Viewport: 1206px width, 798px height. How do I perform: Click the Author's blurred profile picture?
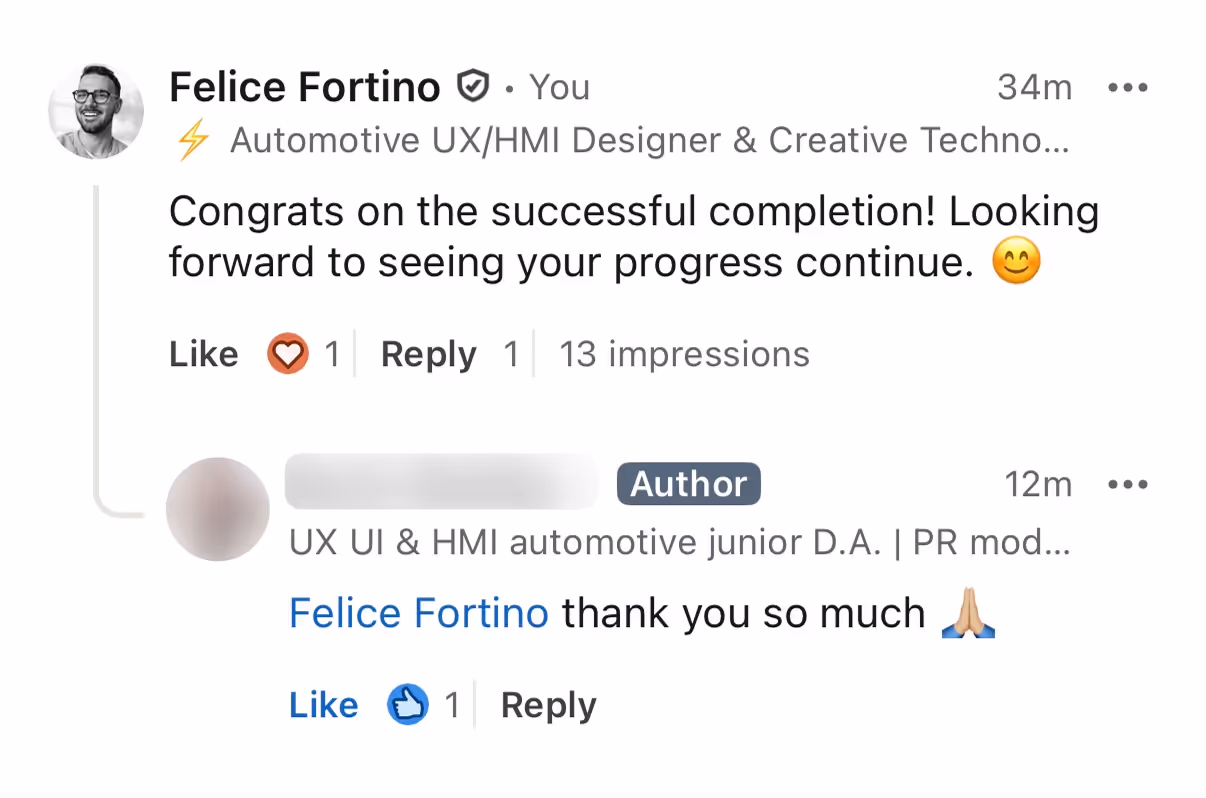point(217,509)
